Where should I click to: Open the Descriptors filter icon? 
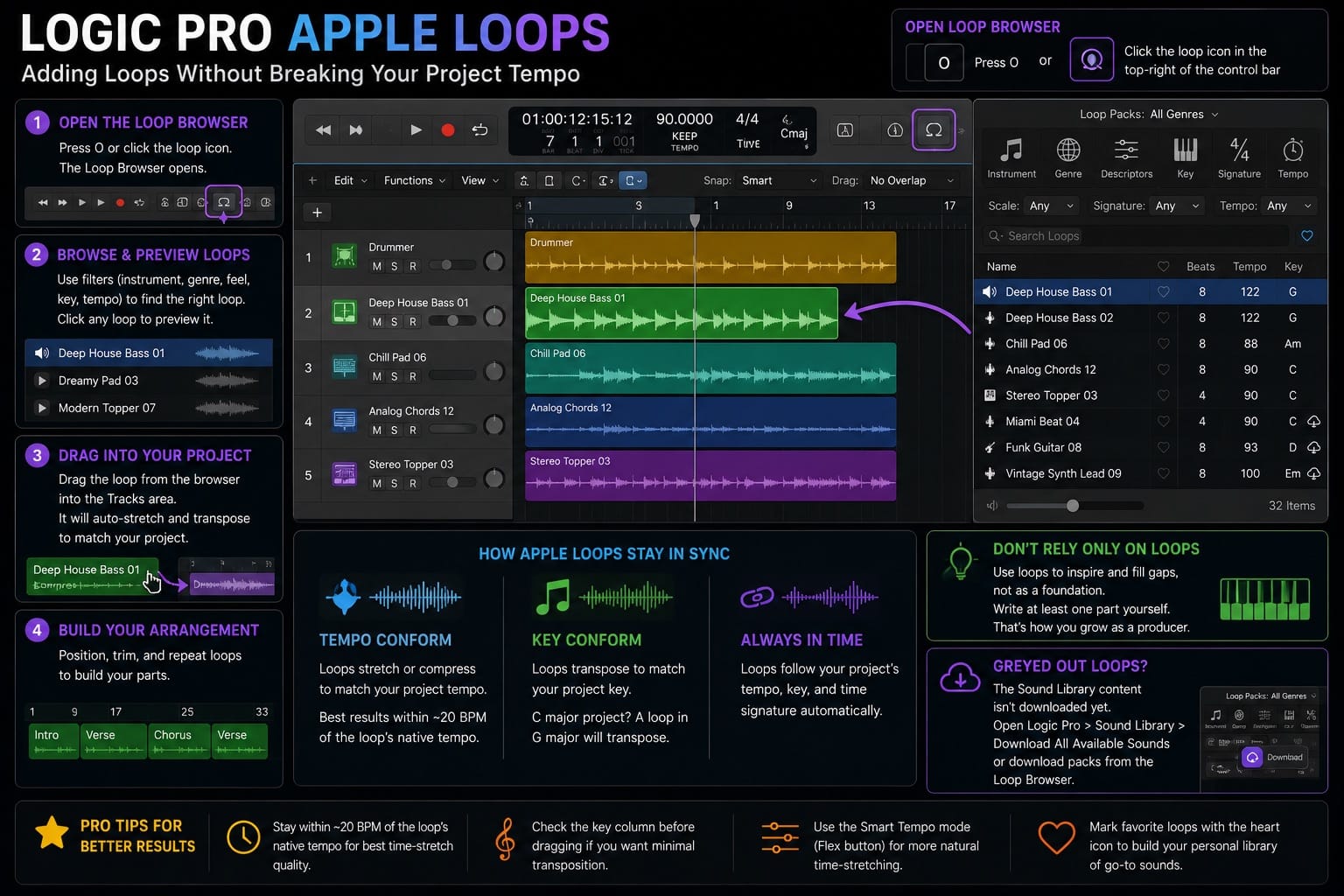(x=1126, y=150)
